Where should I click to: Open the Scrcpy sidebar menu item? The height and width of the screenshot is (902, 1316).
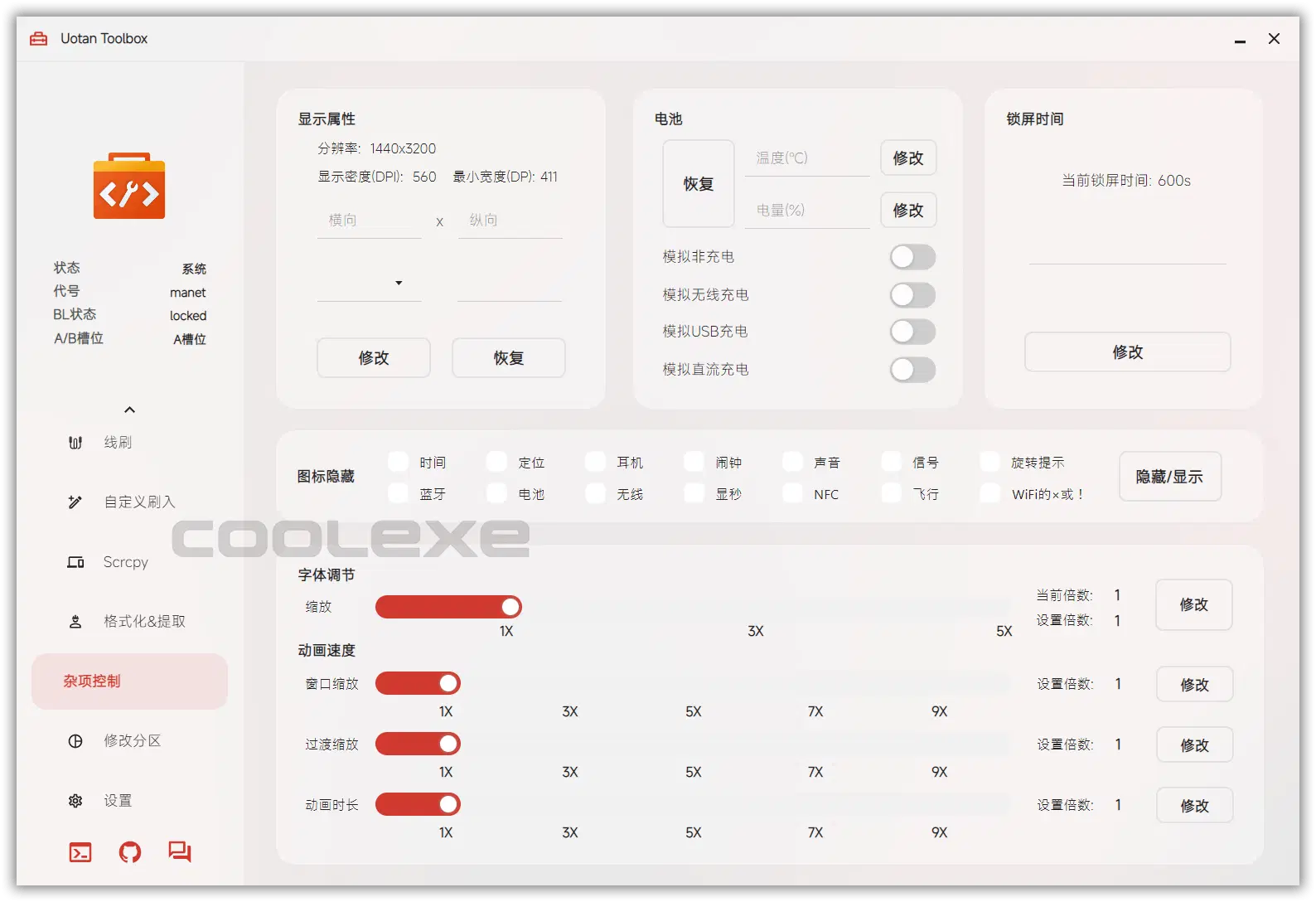click(129, 562)
